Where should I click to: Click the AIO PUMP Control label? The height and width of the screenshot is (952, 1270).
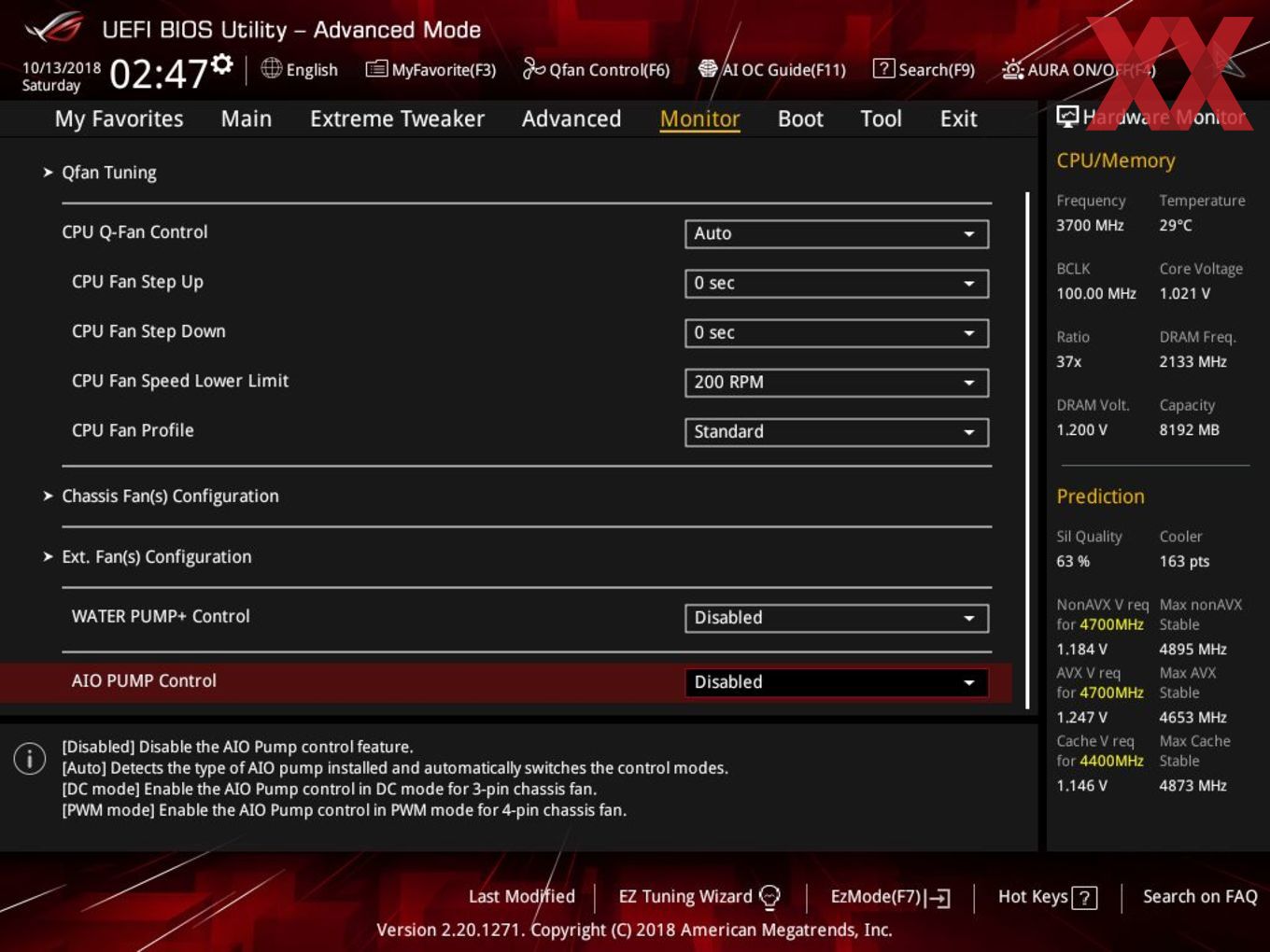[144, 680]
